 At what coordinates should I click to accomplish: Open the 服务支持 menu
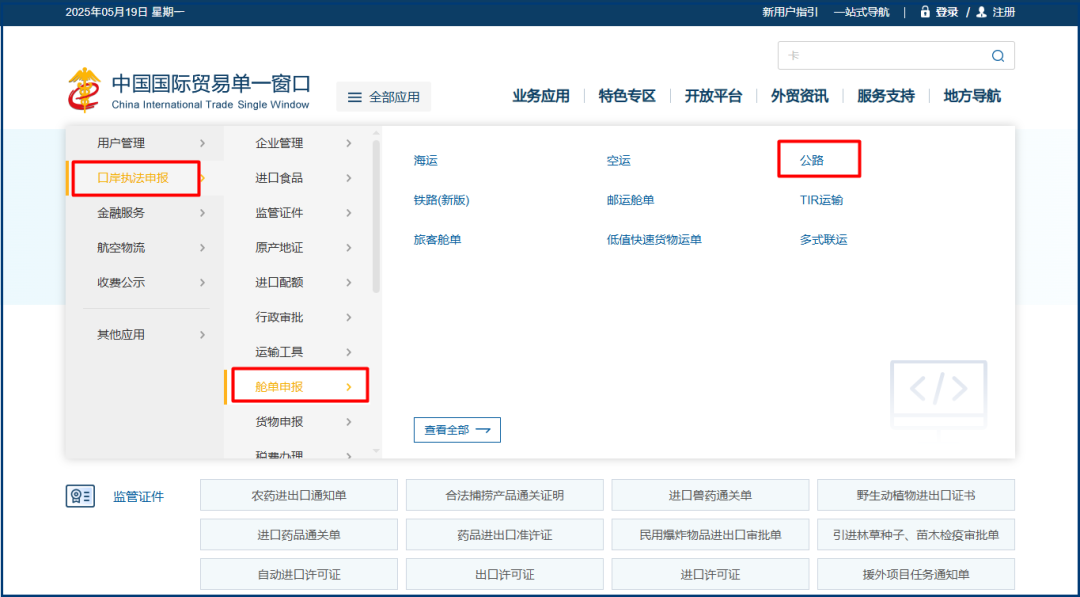pos(885,96)
